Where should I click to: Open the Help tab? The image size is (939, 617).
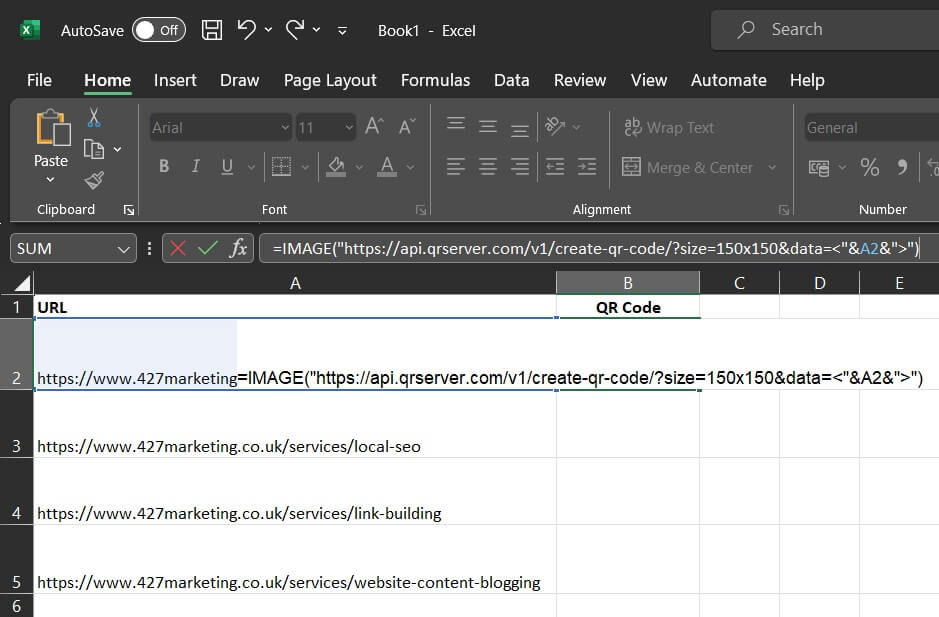coord(807,80)
